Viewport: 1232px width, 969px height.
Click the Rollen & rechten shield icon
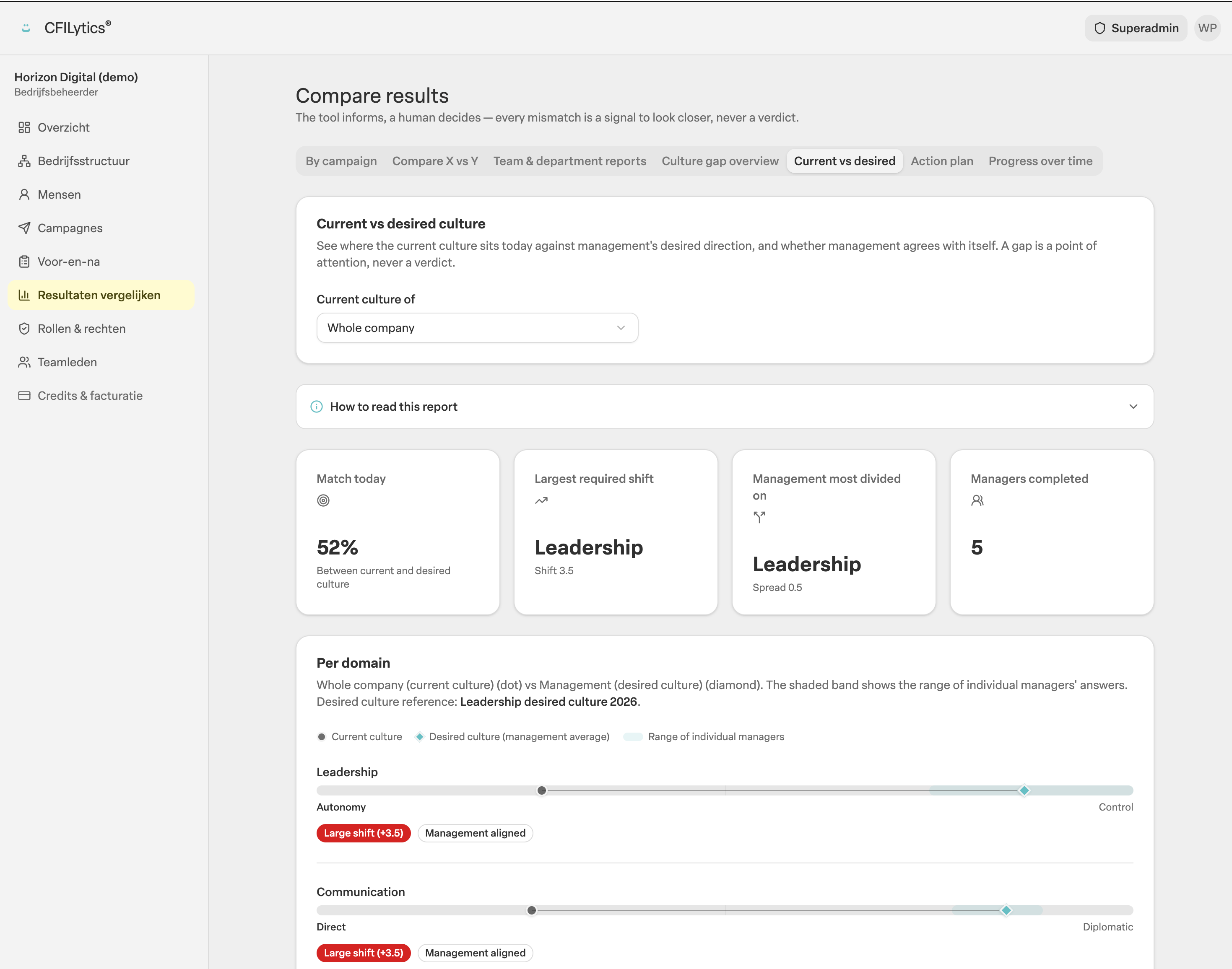click(24, 328)
